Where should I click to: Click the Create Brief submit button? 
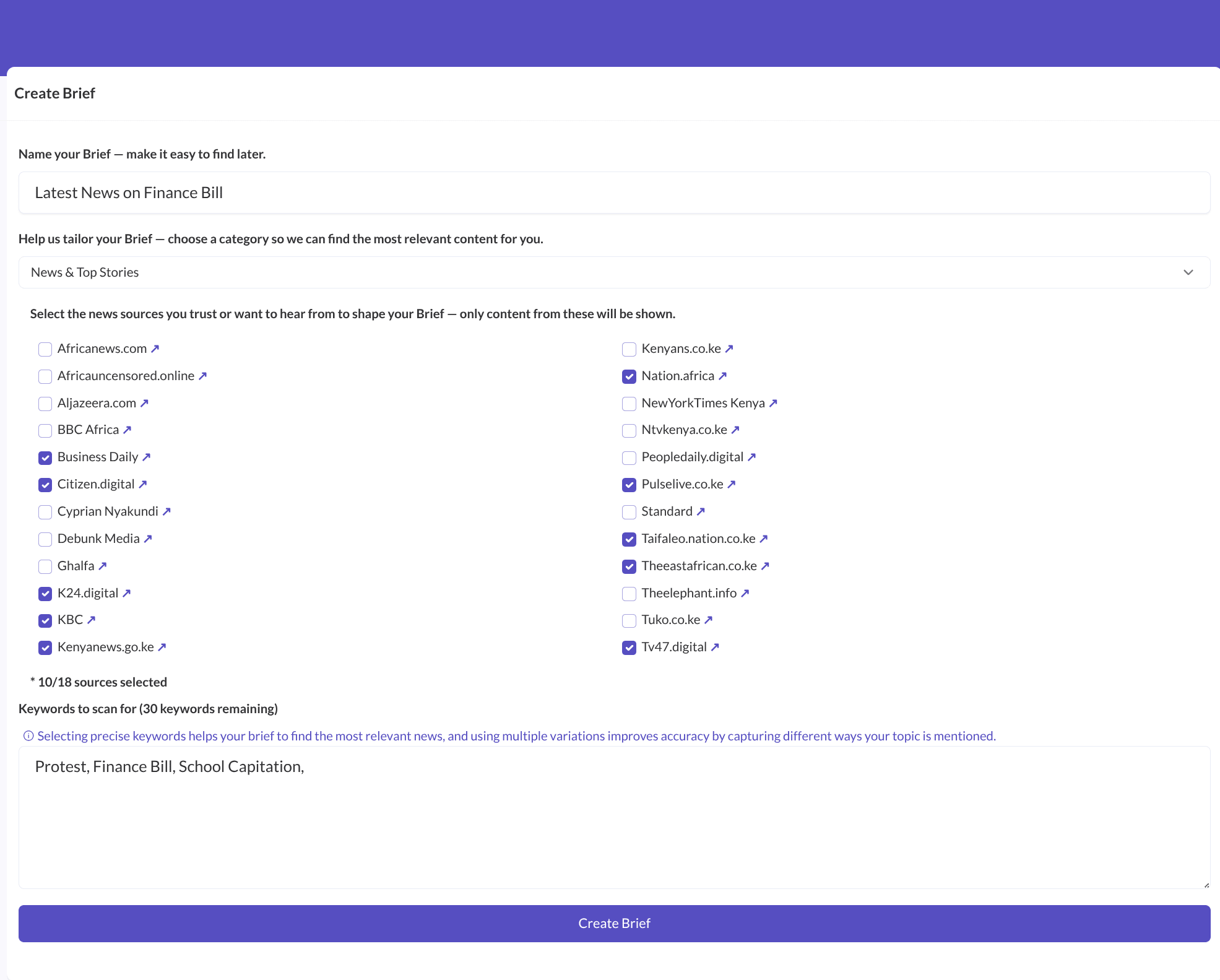point(614,923)
